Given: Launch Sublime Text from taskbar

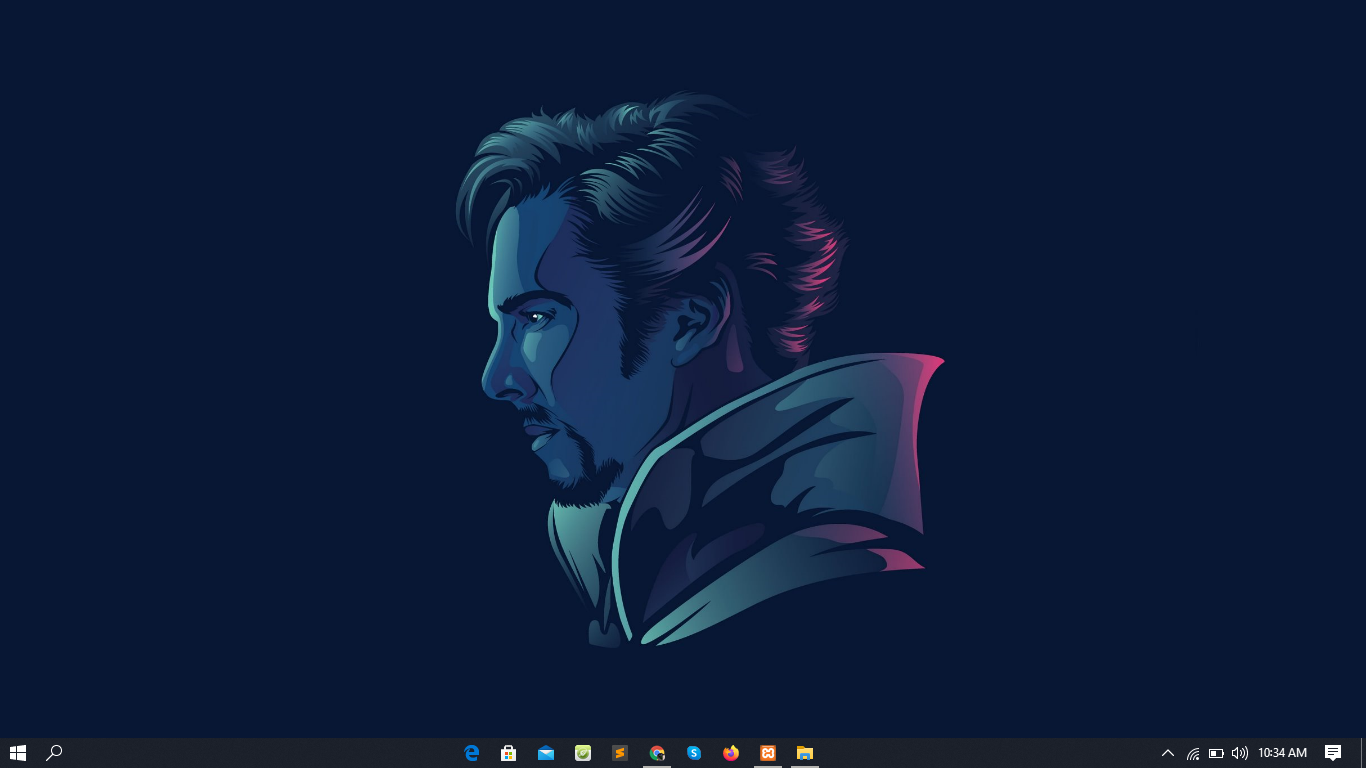Looking at the screenshot, I should [x=620, y=753].
